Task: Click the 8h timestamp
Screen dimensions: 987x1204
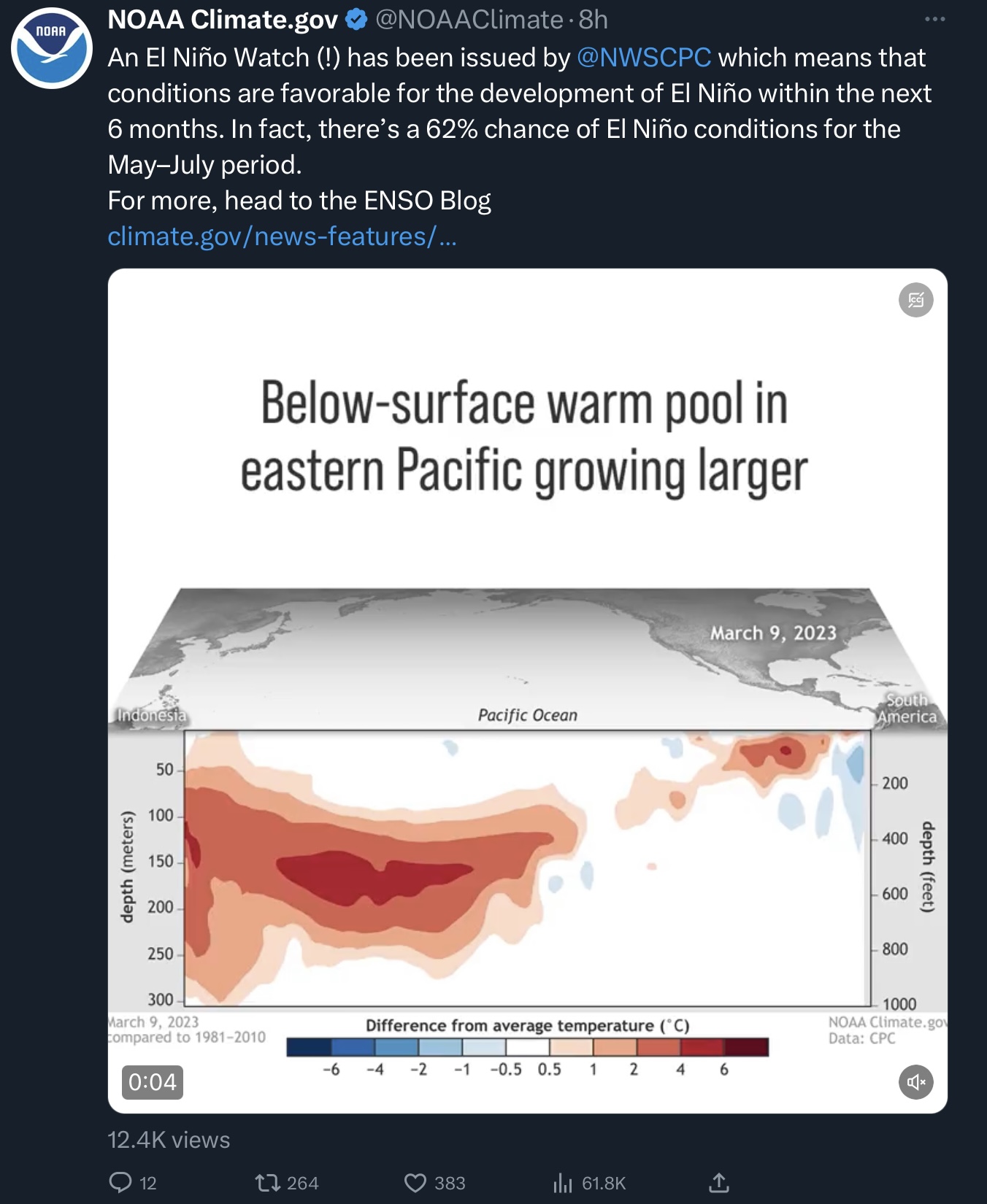Action: (x=594, y=20)
